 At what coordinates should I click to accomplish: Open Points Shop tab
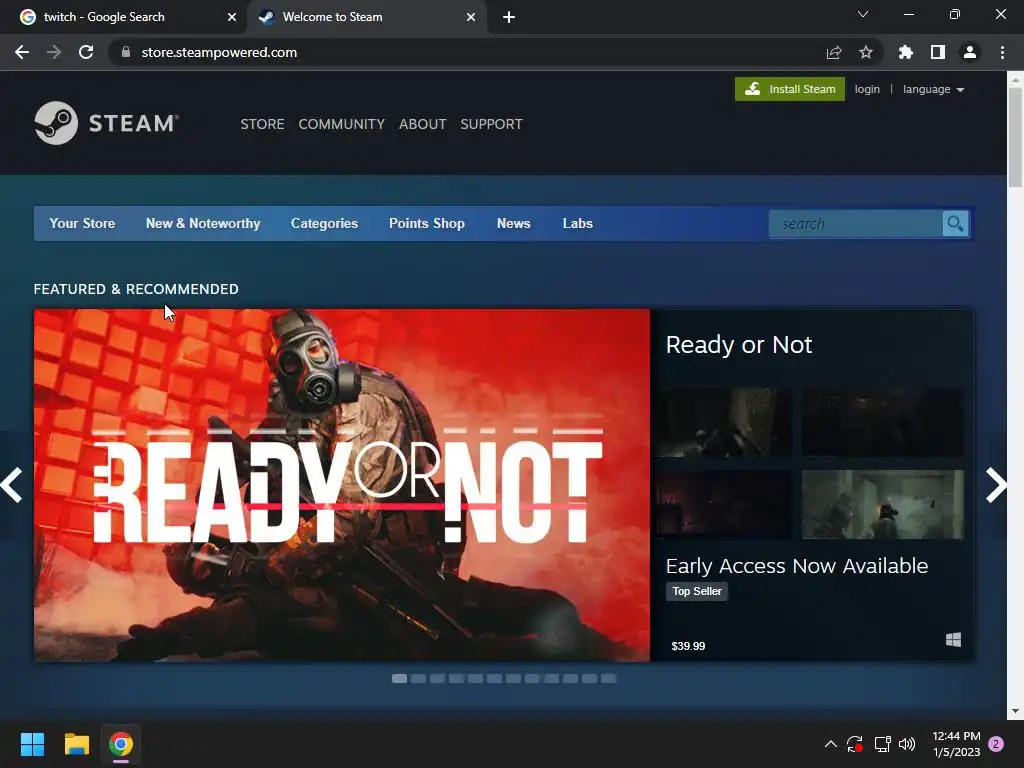coord(427,223)
